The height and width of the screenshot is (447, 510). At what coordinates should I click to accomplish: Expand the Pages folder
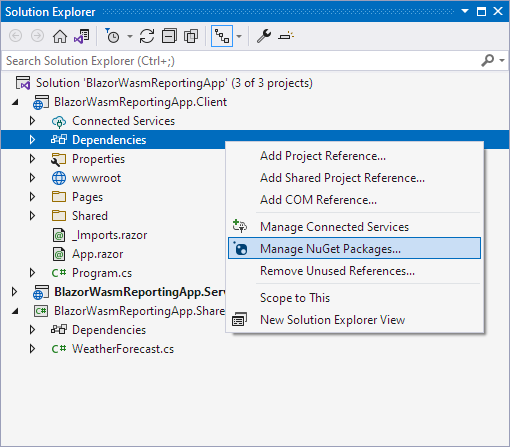(x=32, y=197)
